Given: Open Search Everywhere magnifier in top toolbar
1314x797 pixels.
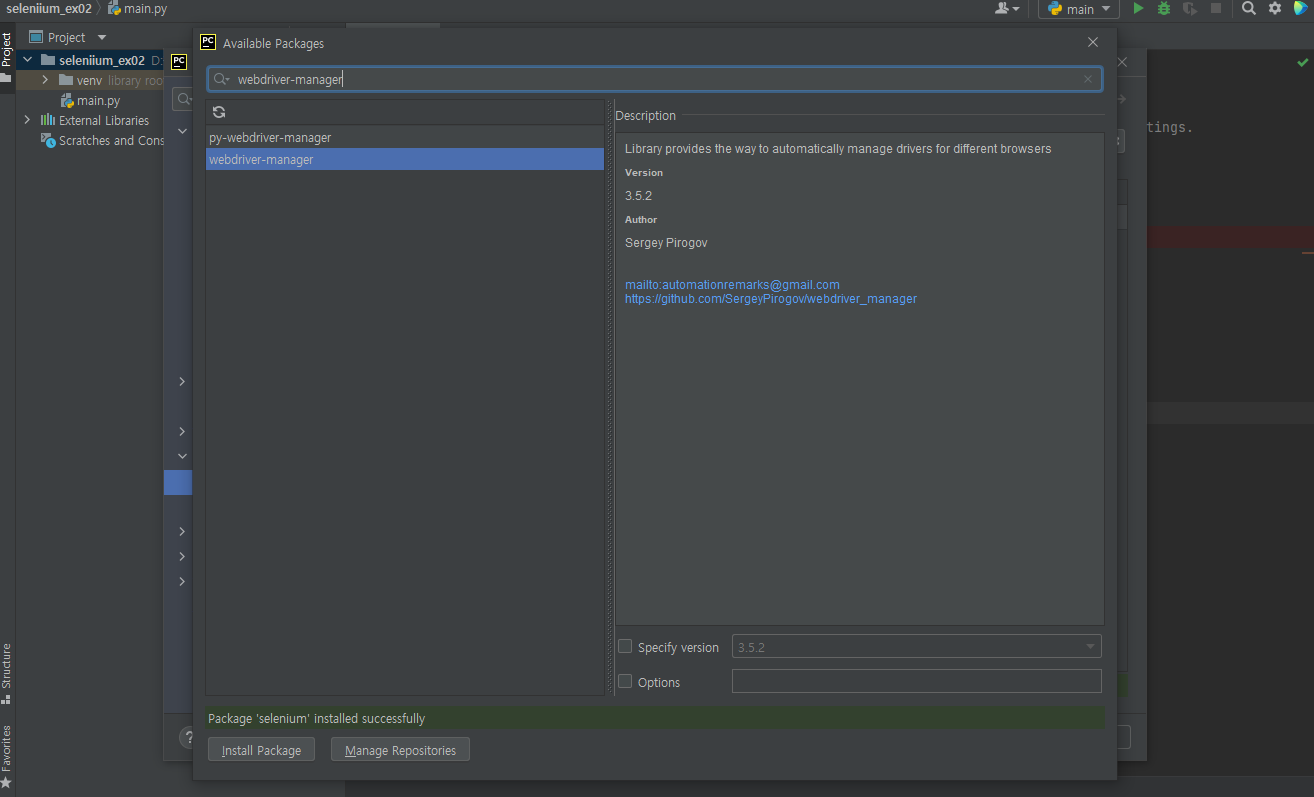Looking at the screenshot, I should 1249,8.
